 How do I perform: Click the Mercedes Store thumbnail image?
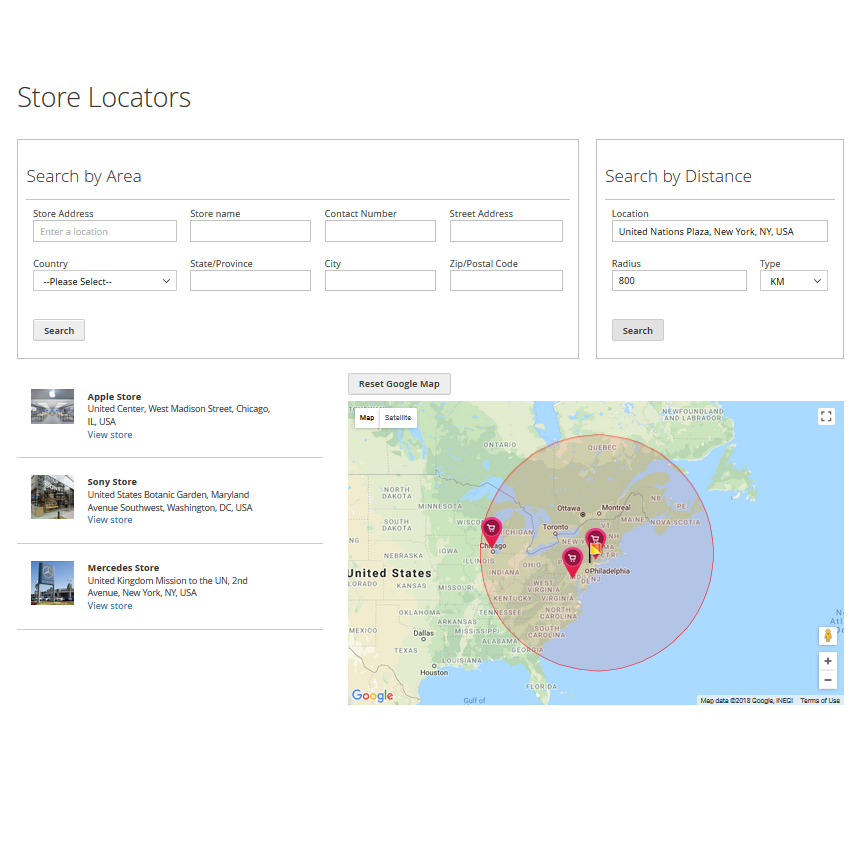(52, 582)
